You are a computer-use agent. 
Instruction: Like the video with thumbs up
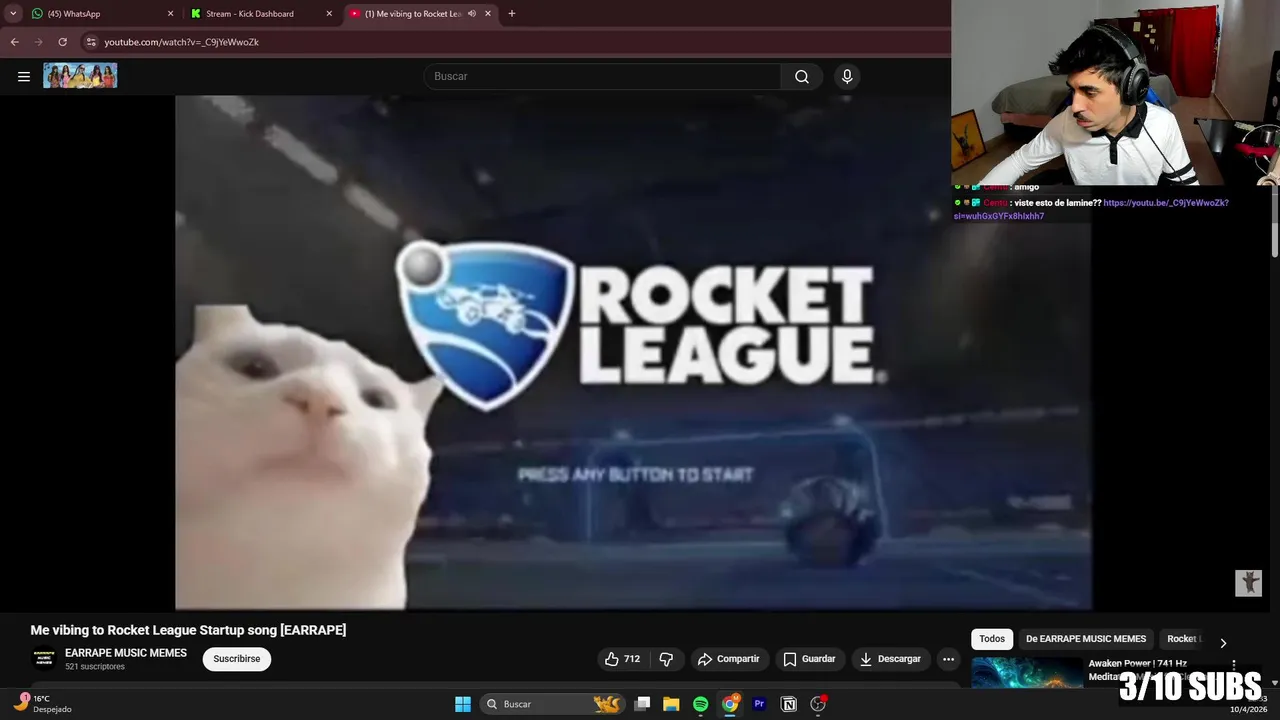point(622,659)
